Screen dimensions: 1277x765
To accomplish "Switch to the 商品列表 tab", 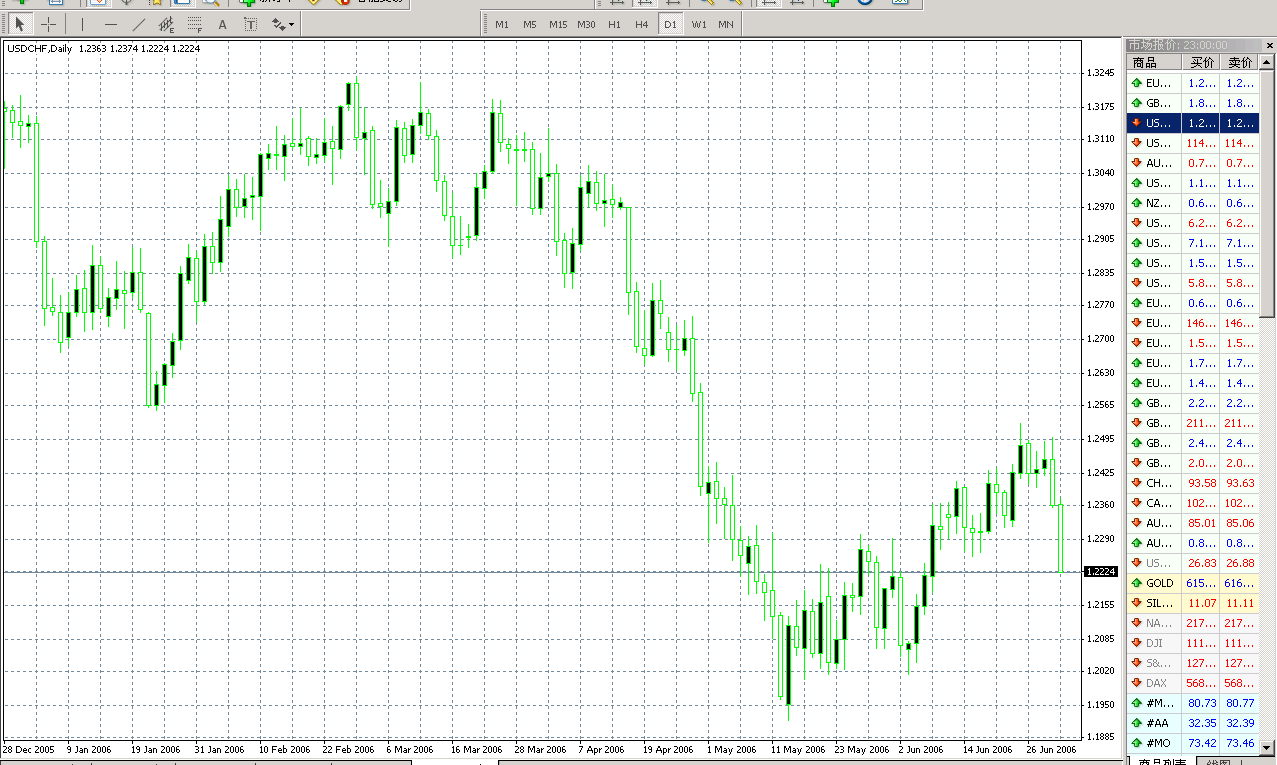I will tap(1163, 760).
